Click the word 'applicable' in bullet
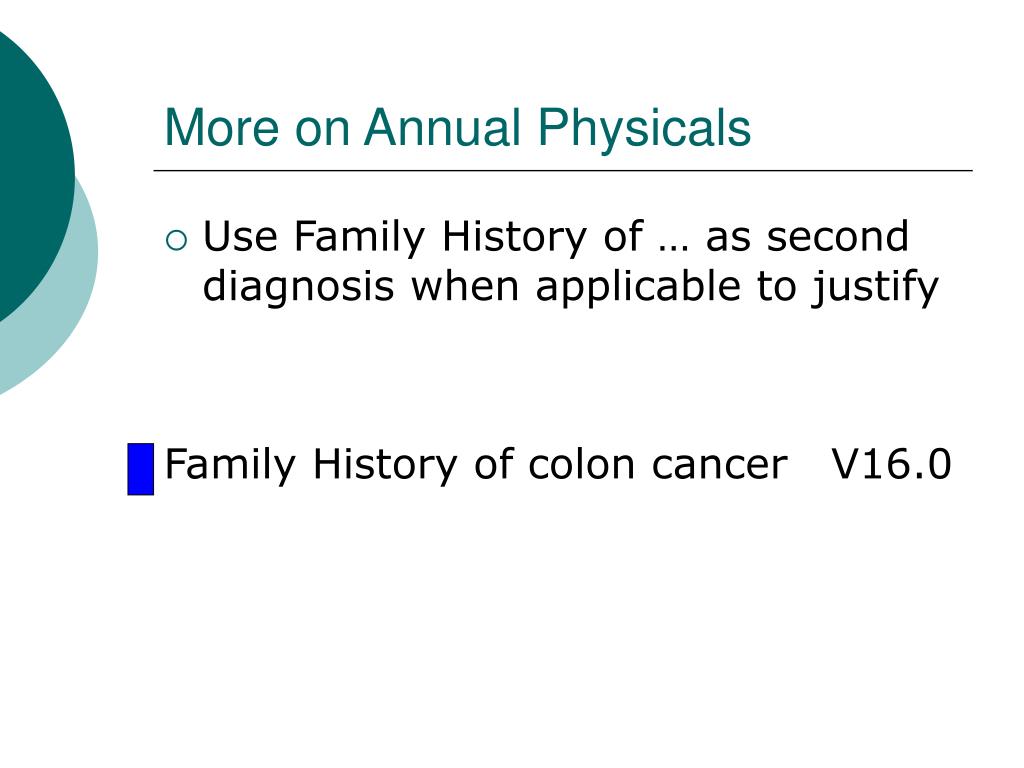This screenshot has height=768, width=1024. pyautogui.click(x=638, y=286)
